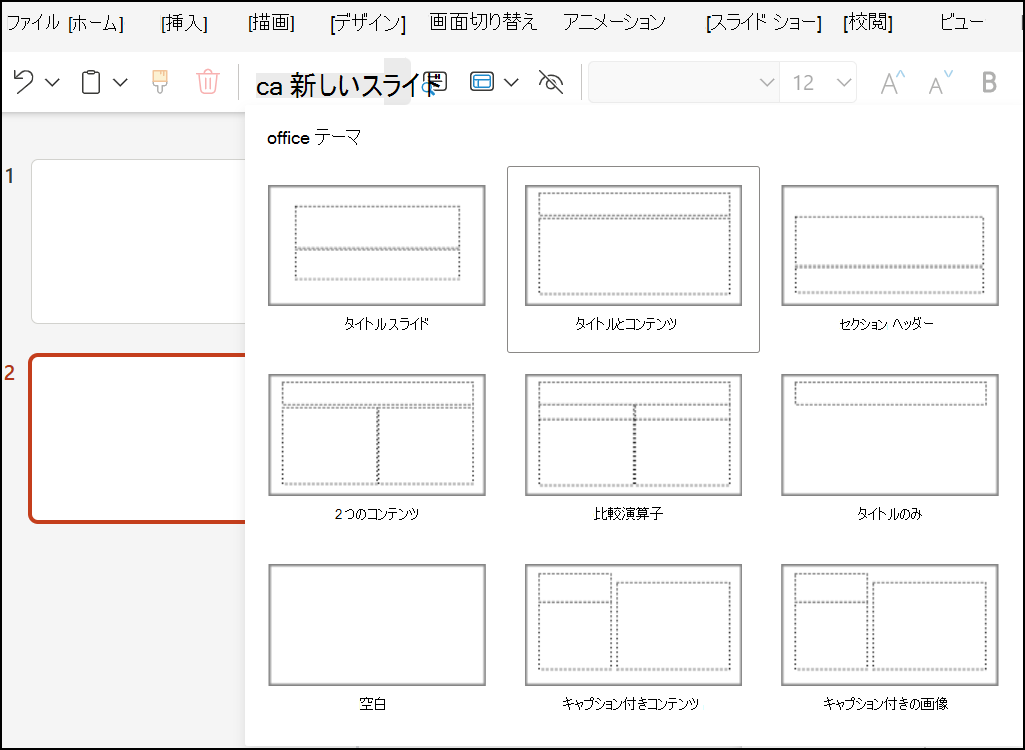
Task: Open the 校閲 tab
Action: coord(868,24)
